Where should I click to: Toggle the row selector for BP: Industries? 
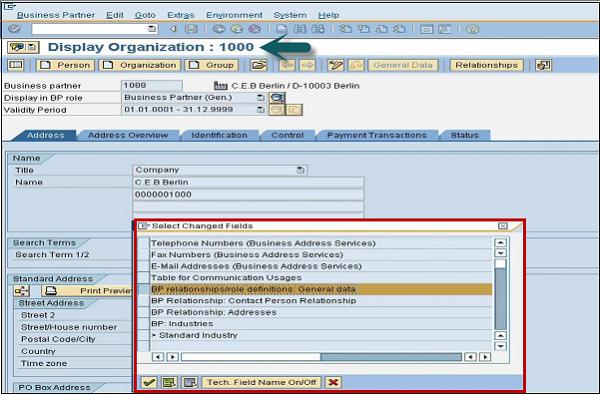144,324
